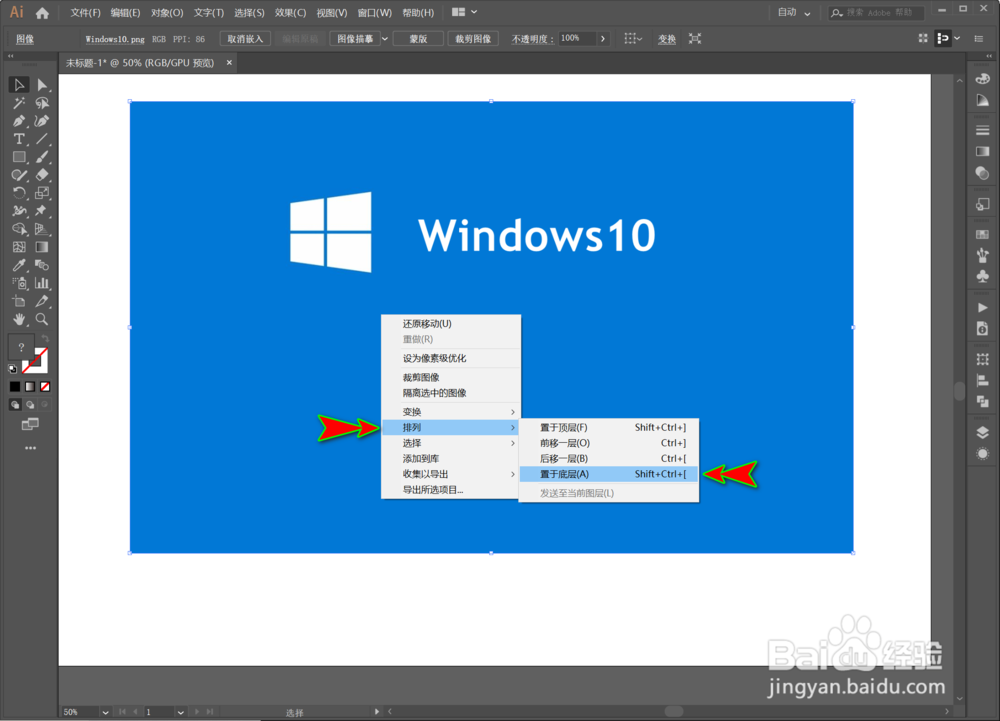
Task: Choose 置于底层(A) from submenu
Action: pyautogui.click(x=609, y=474)
